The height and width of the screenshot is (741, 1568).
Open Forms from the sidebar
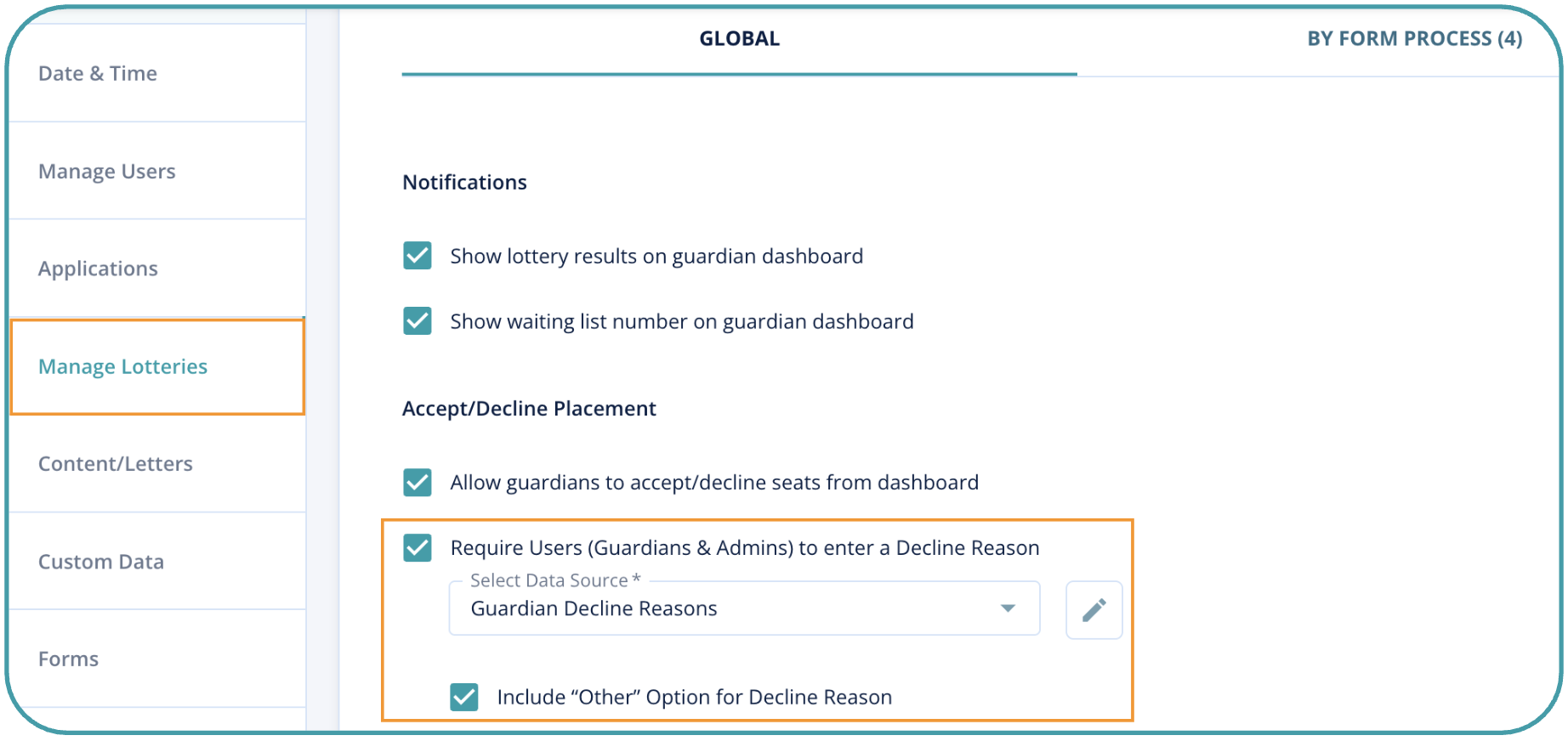point(69,659)
